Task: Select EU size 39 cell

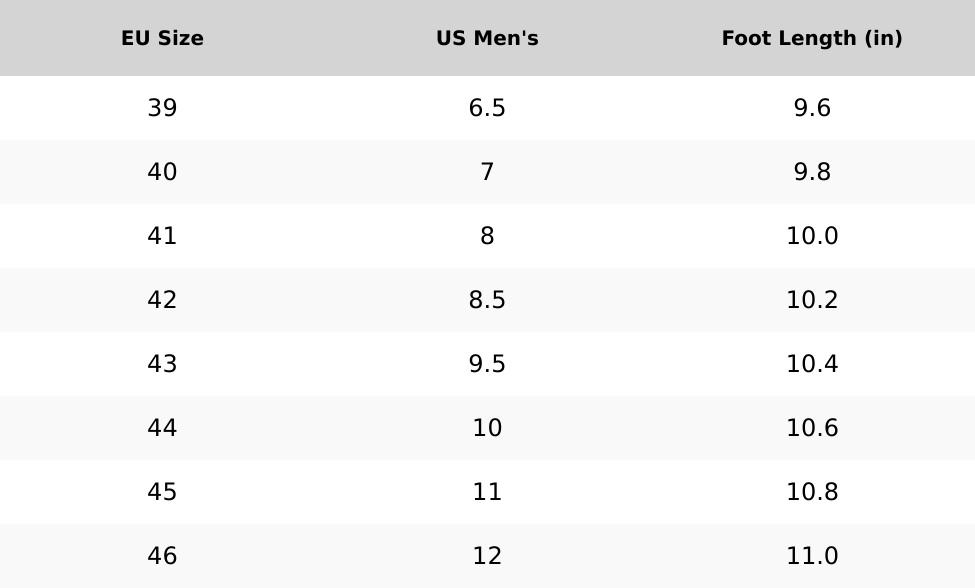Action: click(x=162, y=108)
